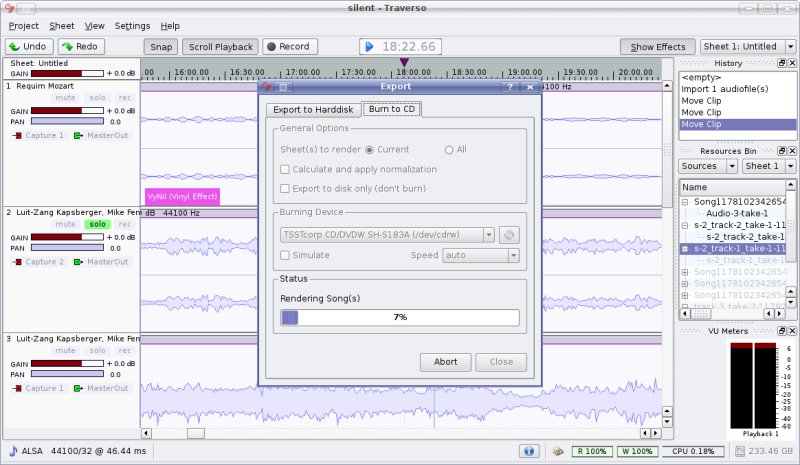800x465 pixels.
Task: Abort the rendering
Action: click(x=445, y=362)
